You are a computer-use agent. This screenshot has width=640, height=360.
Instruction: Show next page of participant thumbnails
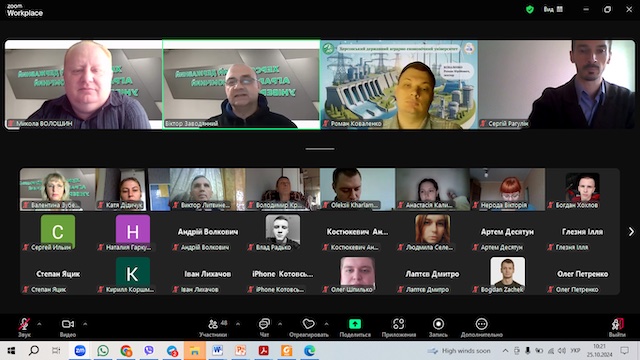click(631, 231)
